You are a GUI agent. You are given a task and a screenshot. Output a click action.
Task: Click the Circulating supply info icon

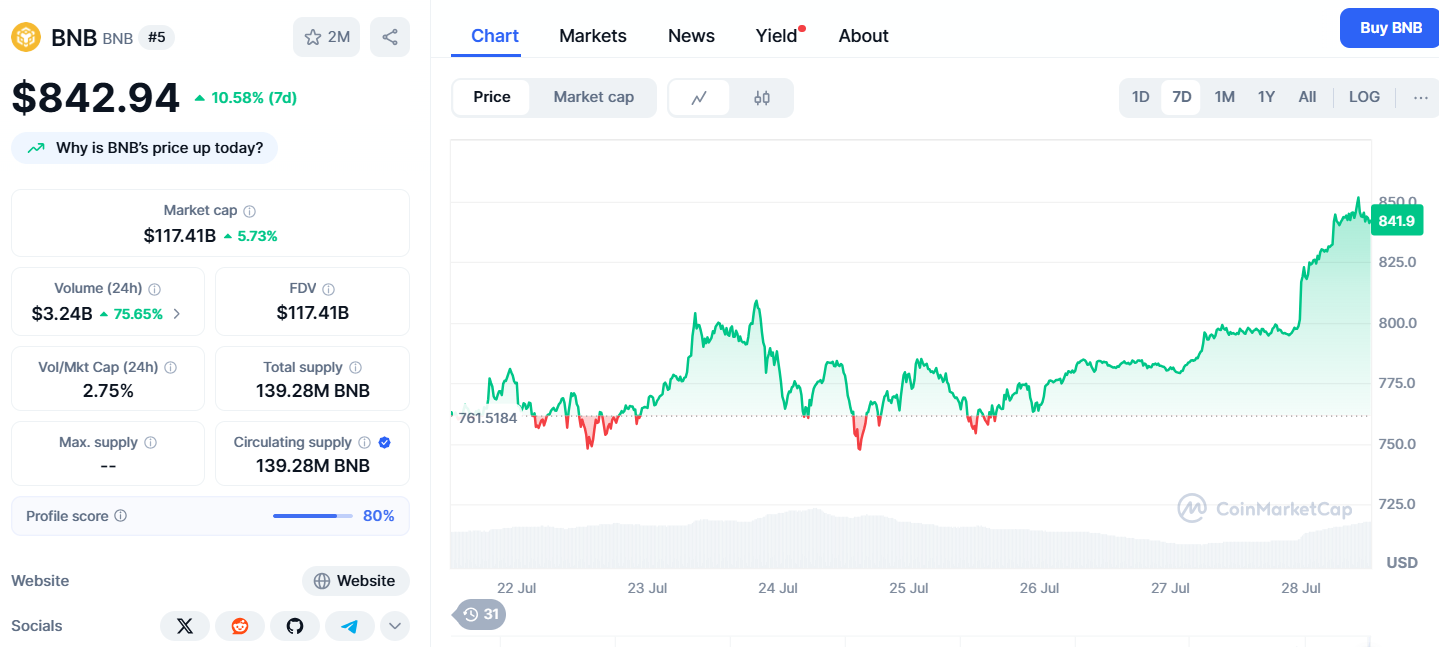click(364, 442)
